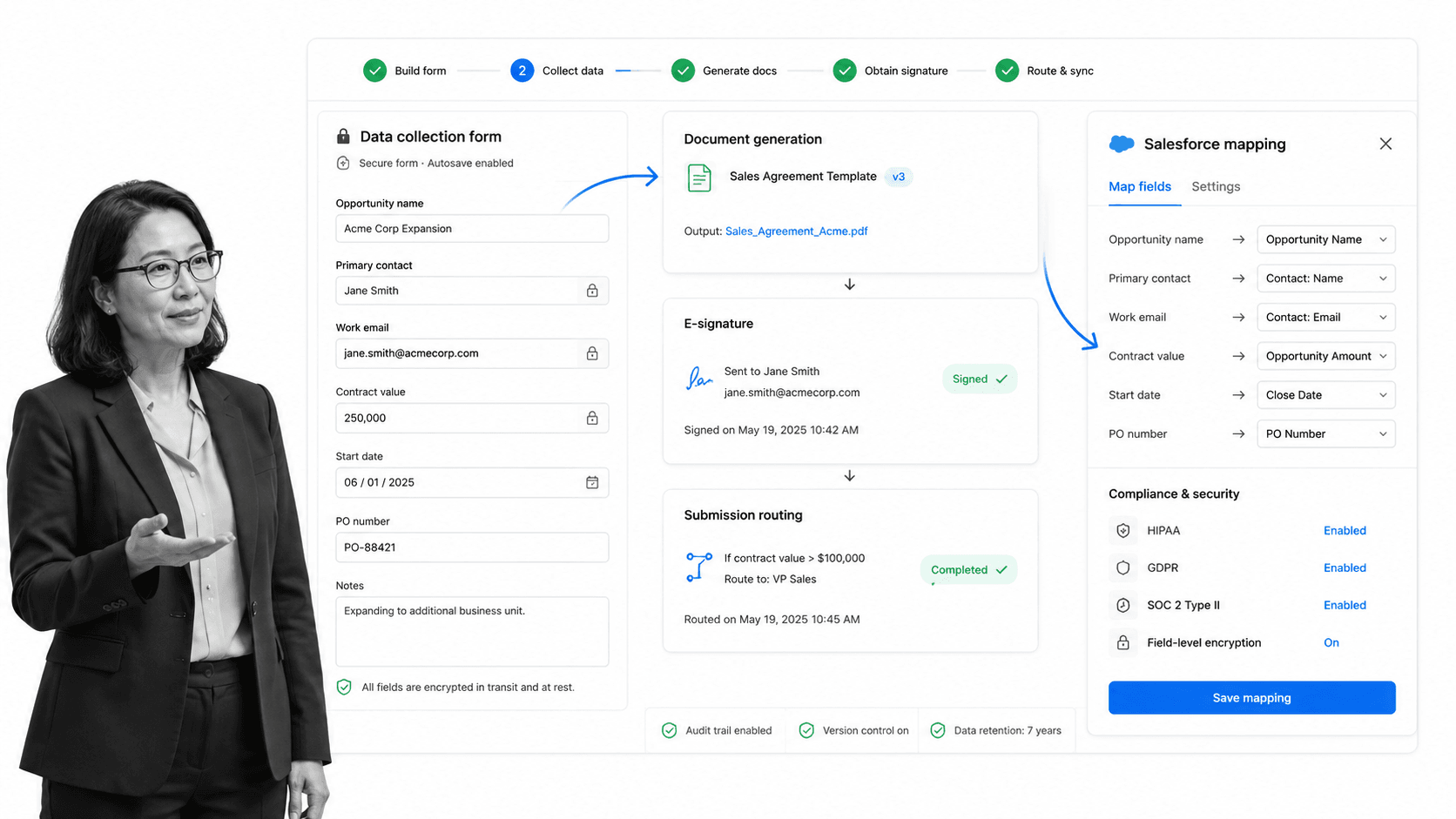The width and height of the screenshot is (1456, 819).
Task: Go to the Route & sync step label
Action: click(x=1060, y=70)
